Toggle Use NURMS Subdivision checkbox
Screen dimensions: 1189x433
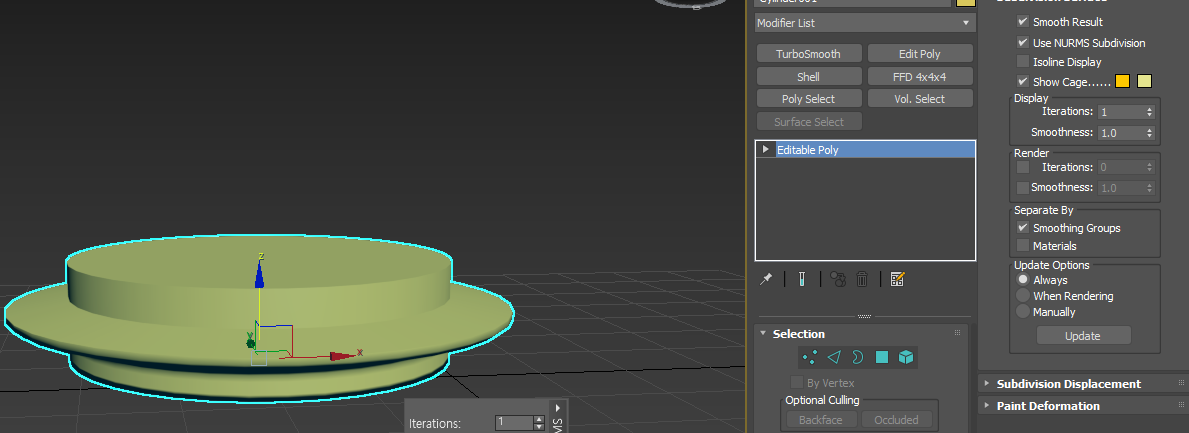click(x=1023, y=42)
